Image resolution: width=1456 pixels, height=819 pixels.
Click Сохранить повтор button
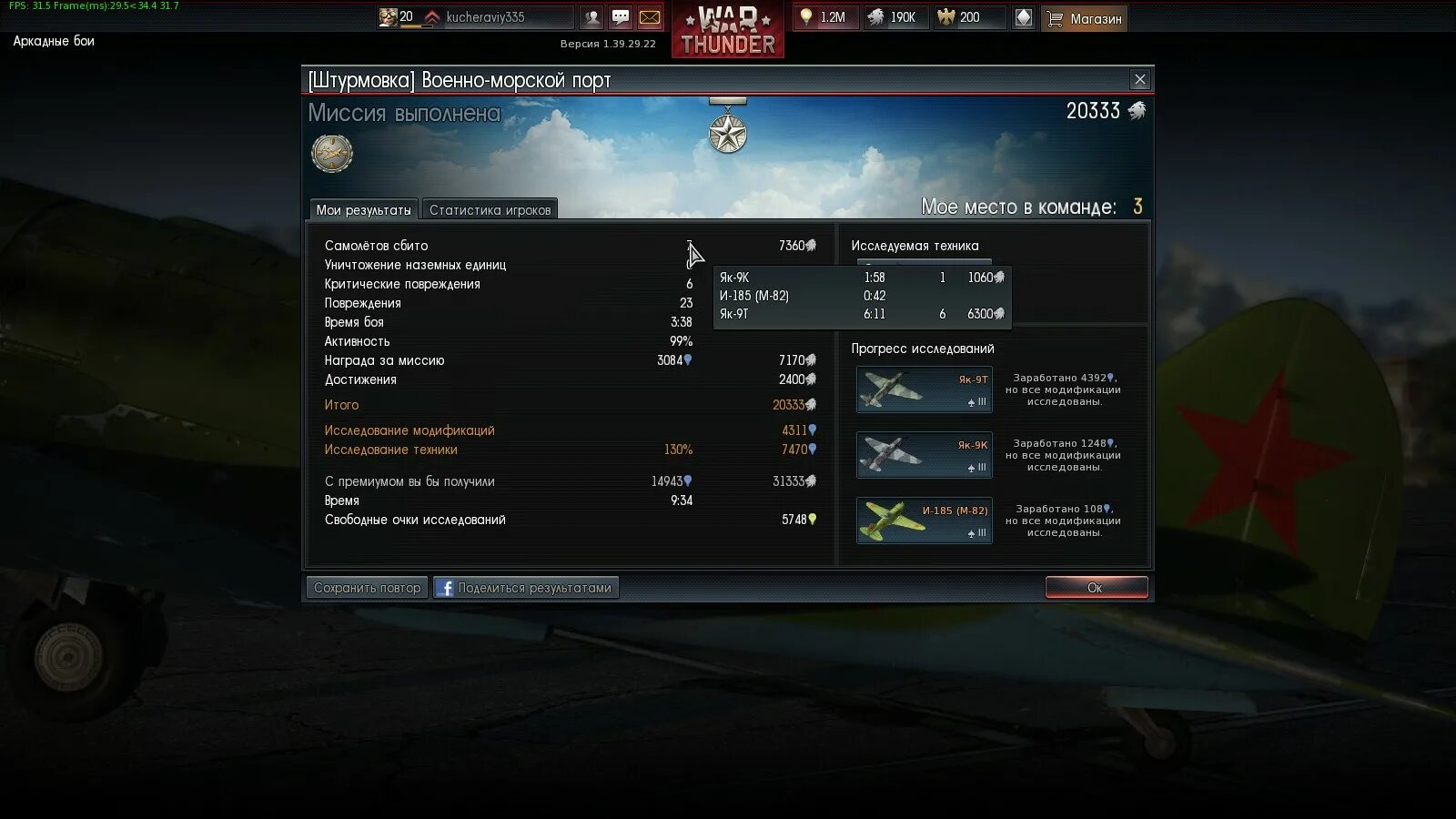click(x=368, y=588)
